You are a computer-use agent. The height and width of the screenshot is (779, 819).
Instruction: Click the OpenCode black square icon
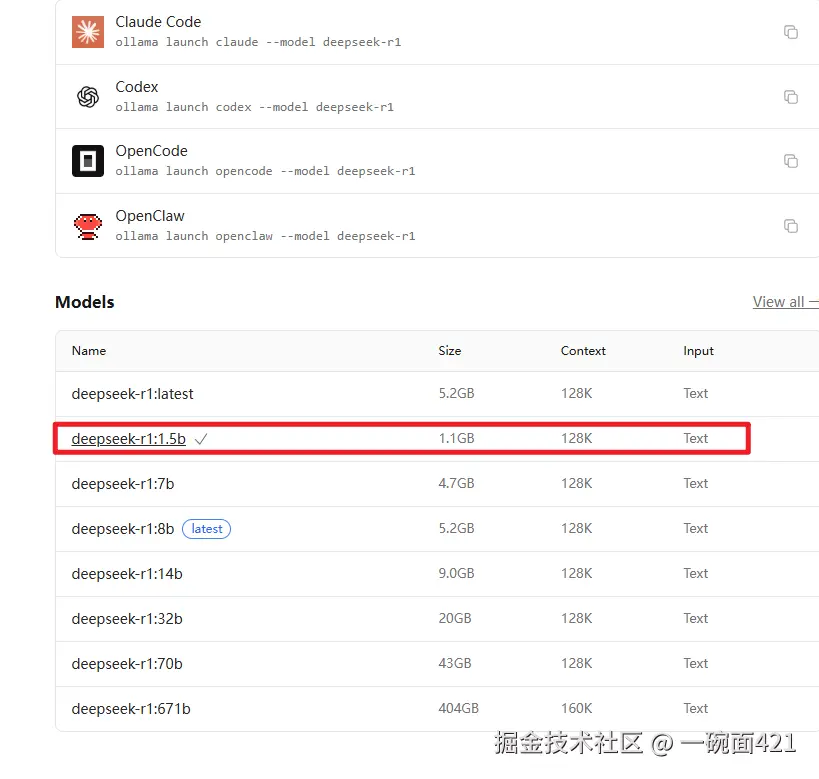click(x=88, y=161)
